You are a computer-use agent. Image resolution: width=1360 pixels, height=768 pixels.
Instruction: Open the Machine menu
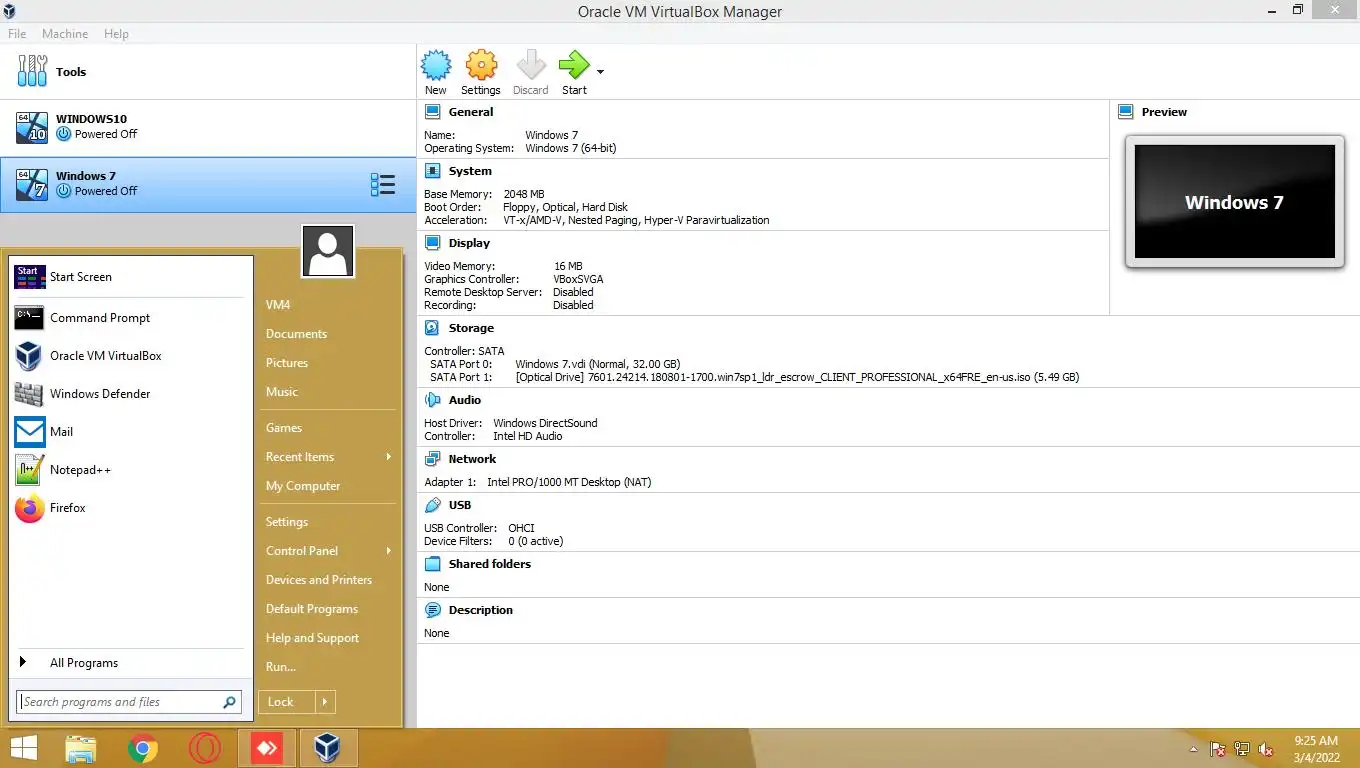(x=65, y=34)
